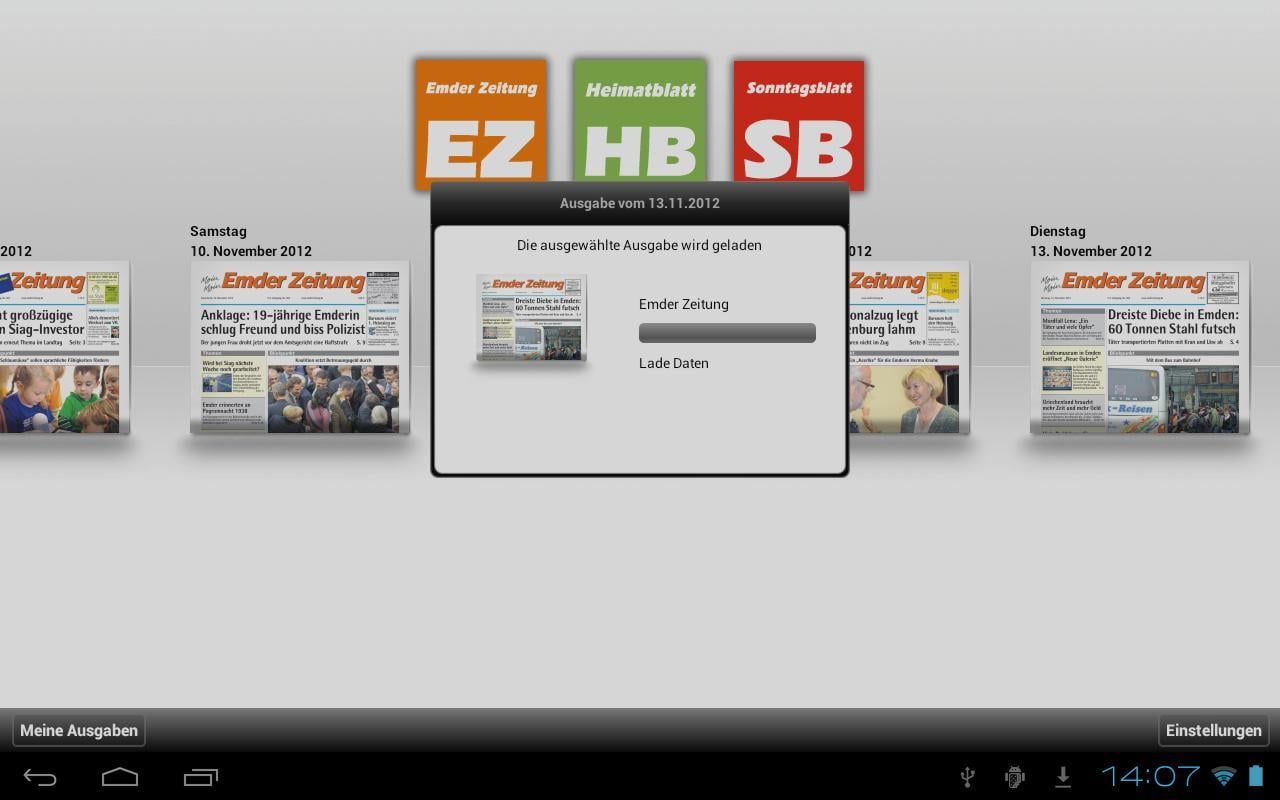Screen dimensions: 1280x800
Task: Tap the battery status icon
Action: pos(1256,776)
